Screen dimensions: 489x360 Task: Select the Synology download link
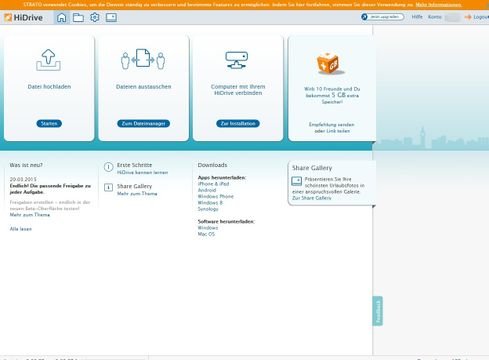pos(208,209)
